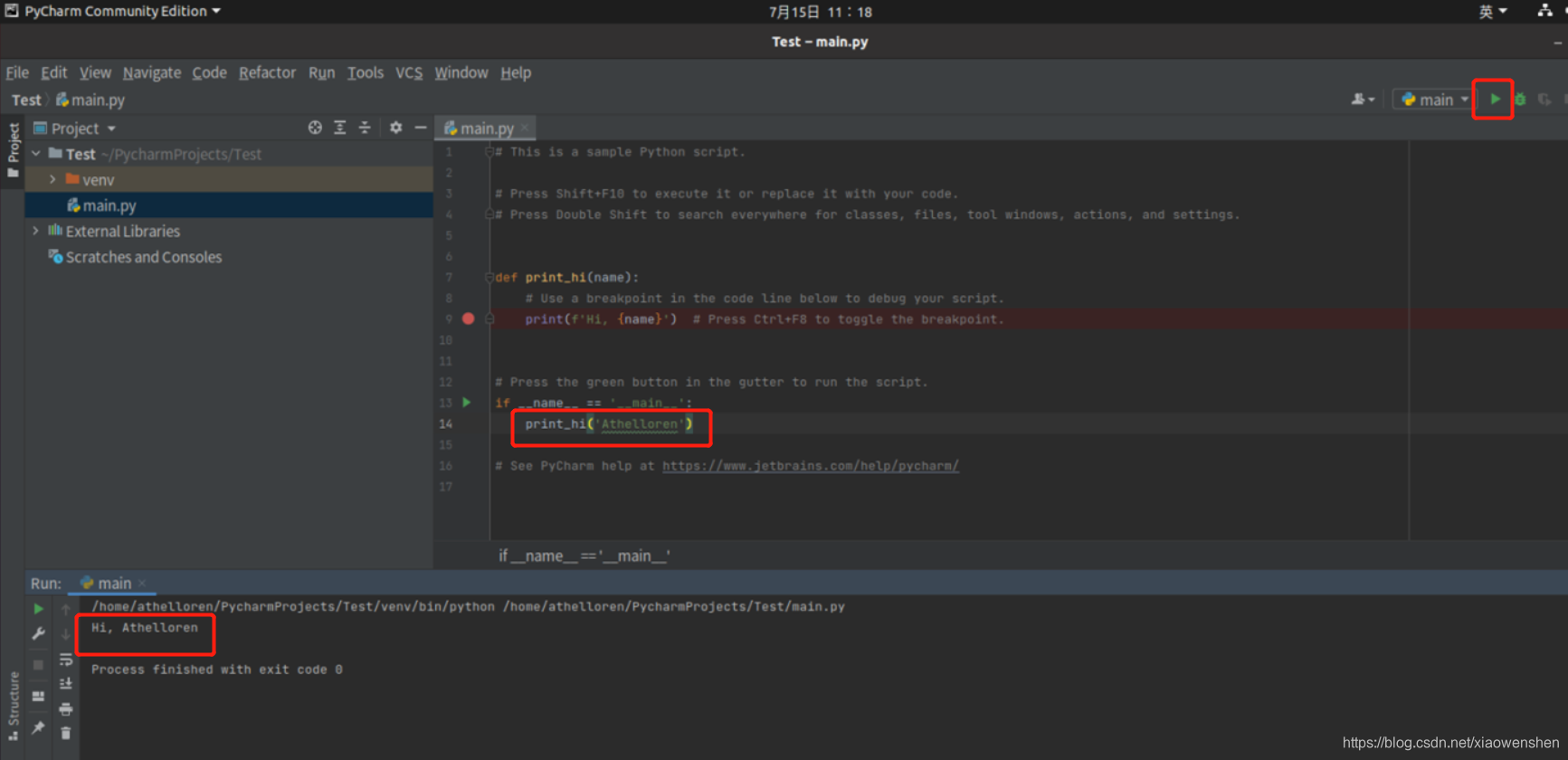Open PyCharm Community Edition app menu

point(113,11)
